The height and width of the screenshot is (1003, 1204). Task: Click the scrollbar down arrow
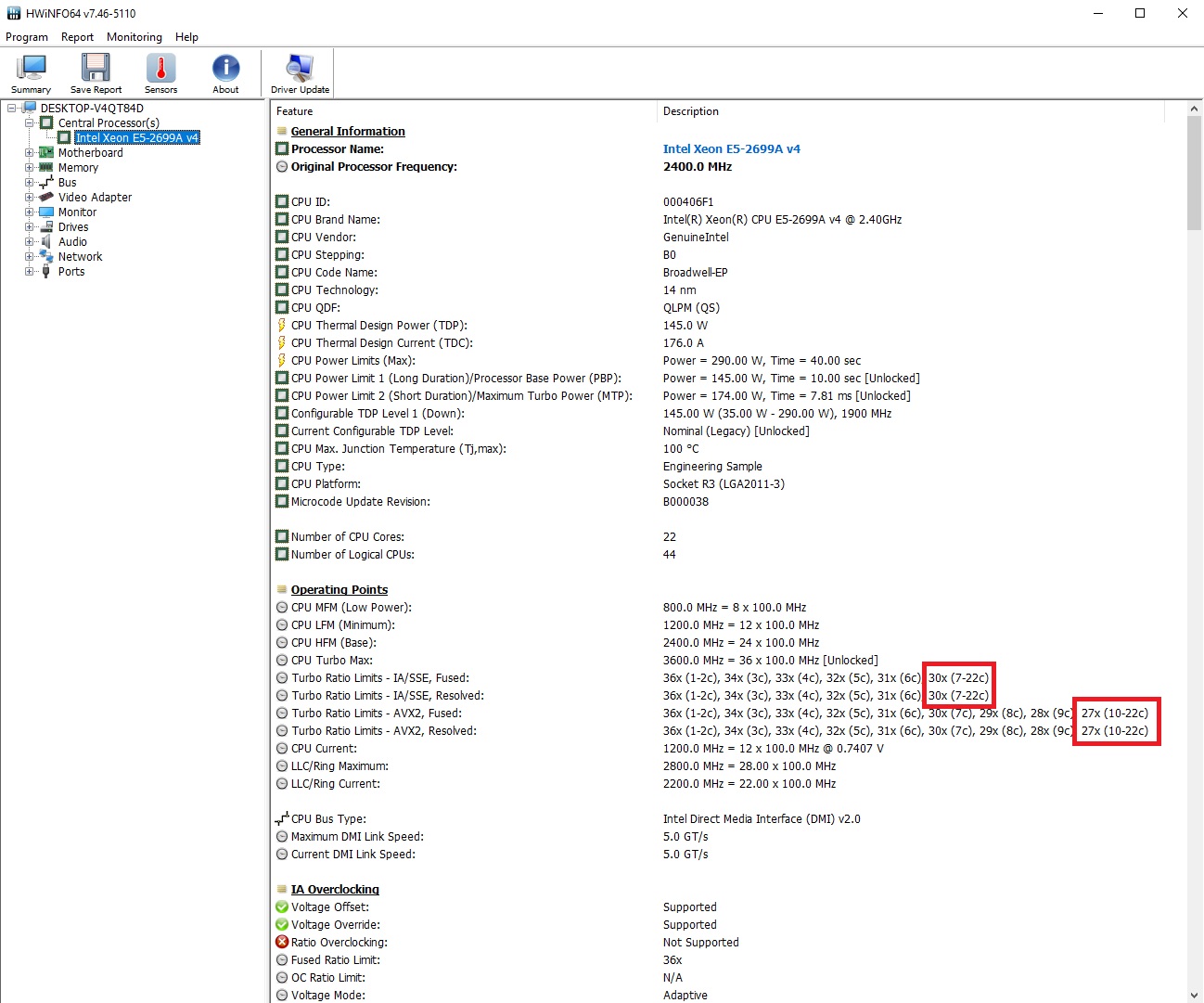tap(1195, 995)
